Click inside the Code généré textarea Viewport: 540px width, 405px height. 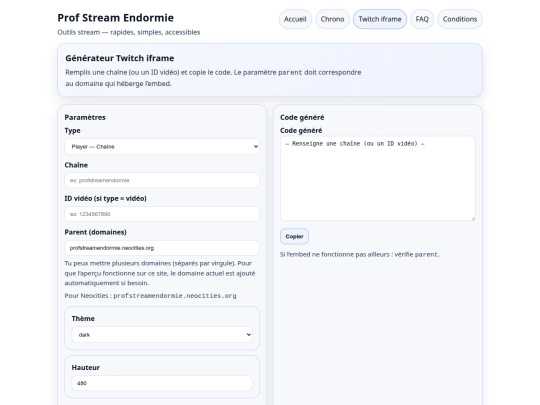pyautogui.click(x=378, y=178)
